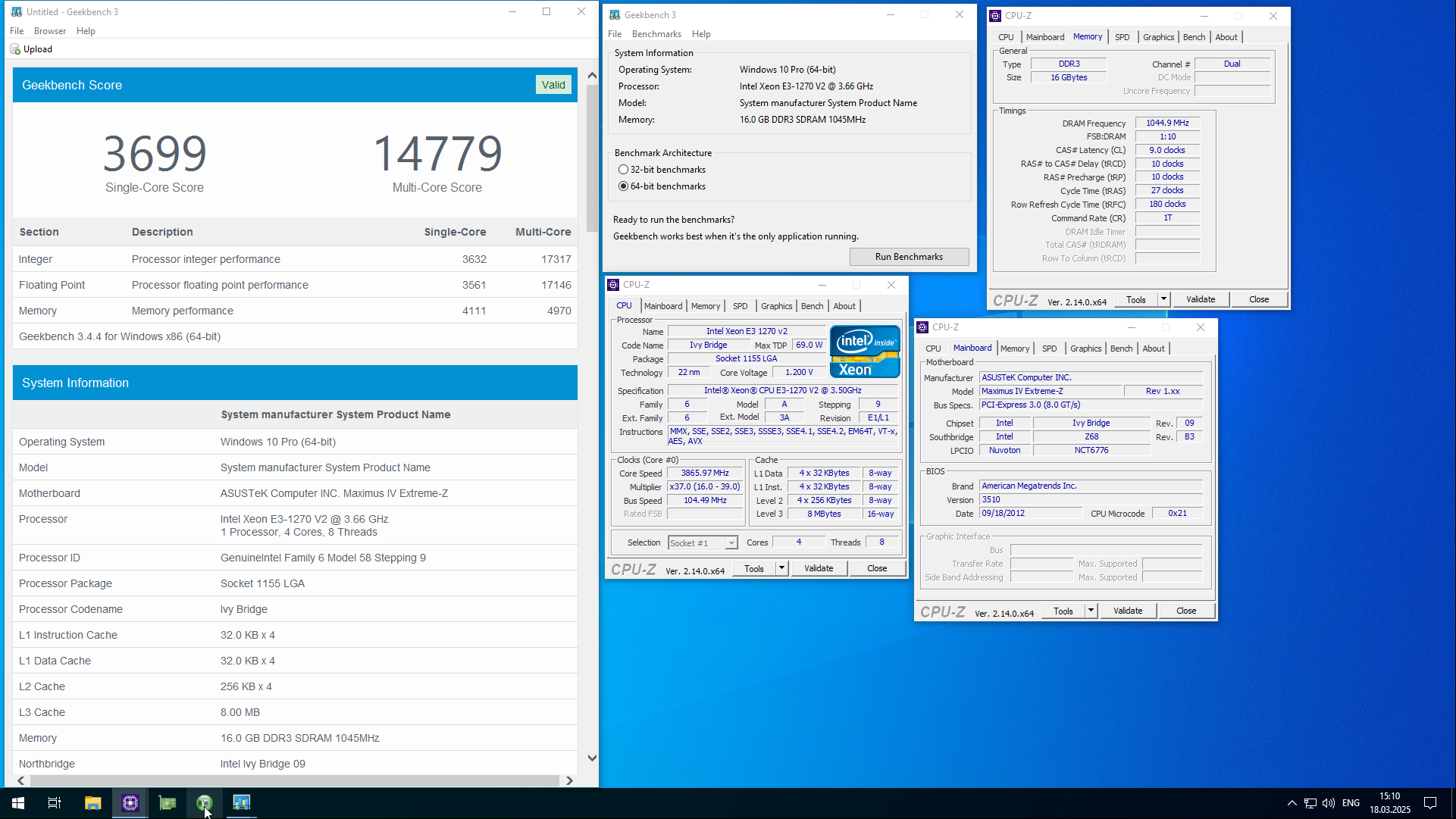Select Memory tab in the Mainboard window

coord(1015,349)
